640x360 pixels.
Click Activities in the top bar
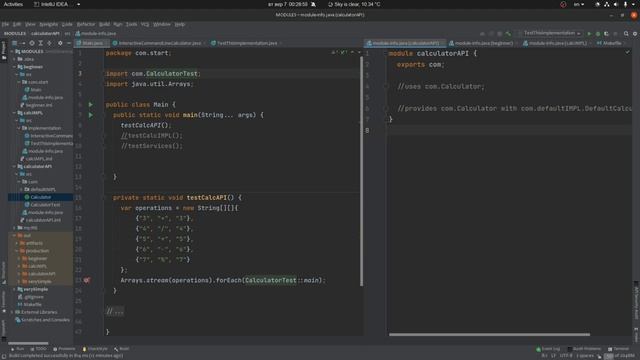click(13, 4)
